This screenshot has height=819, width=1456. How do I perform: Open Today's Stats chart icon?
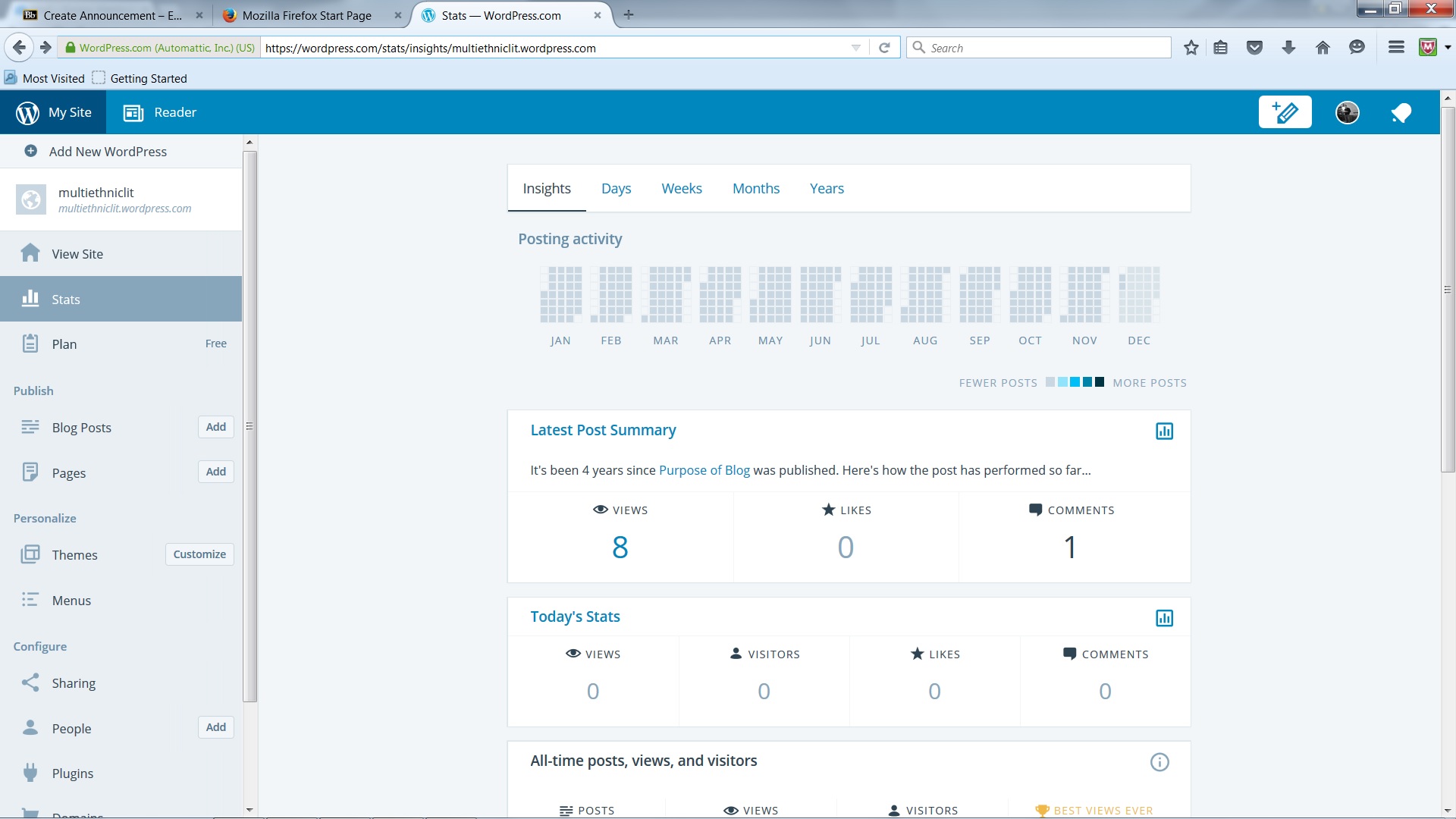(1164, 618)
